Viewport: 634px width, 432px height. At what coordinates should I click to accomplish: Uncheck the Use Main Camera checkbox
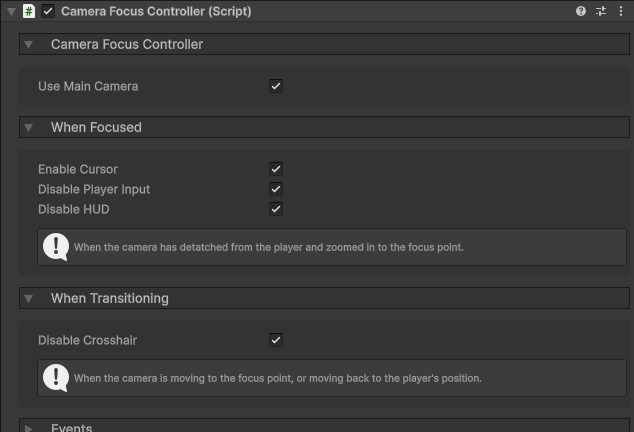coord(276,86)
